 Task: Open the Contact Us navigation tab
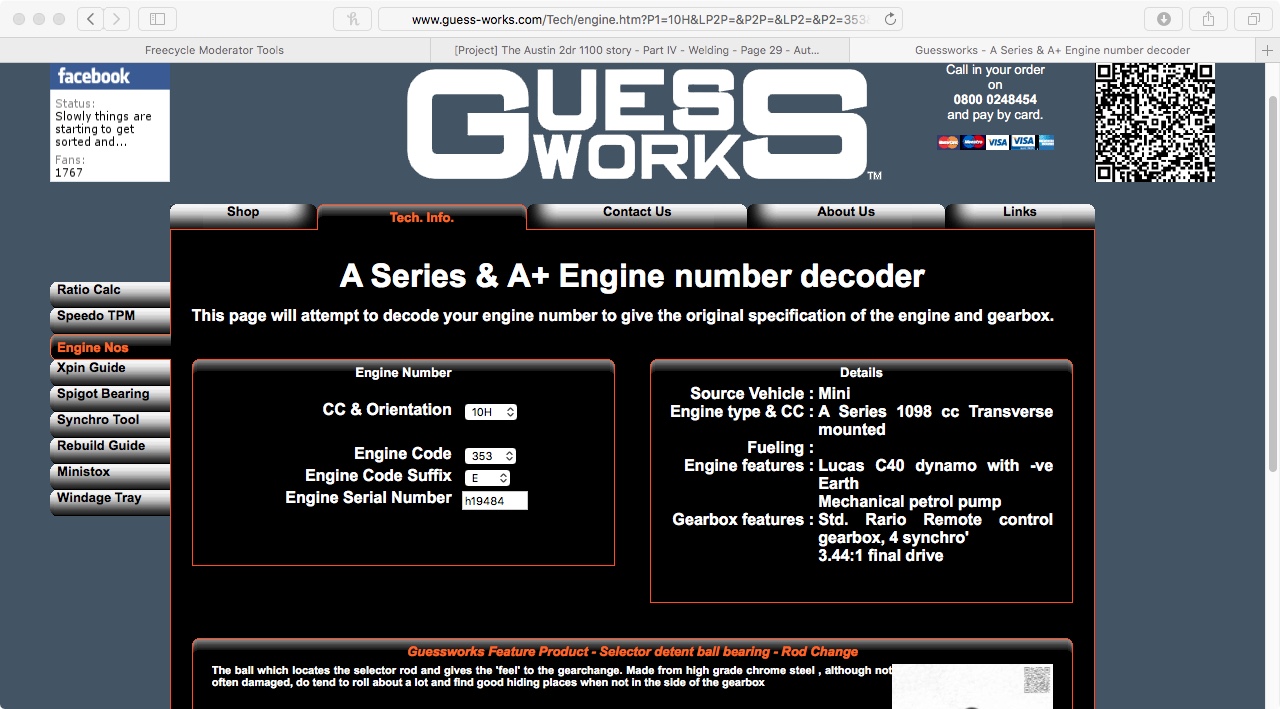637,215
